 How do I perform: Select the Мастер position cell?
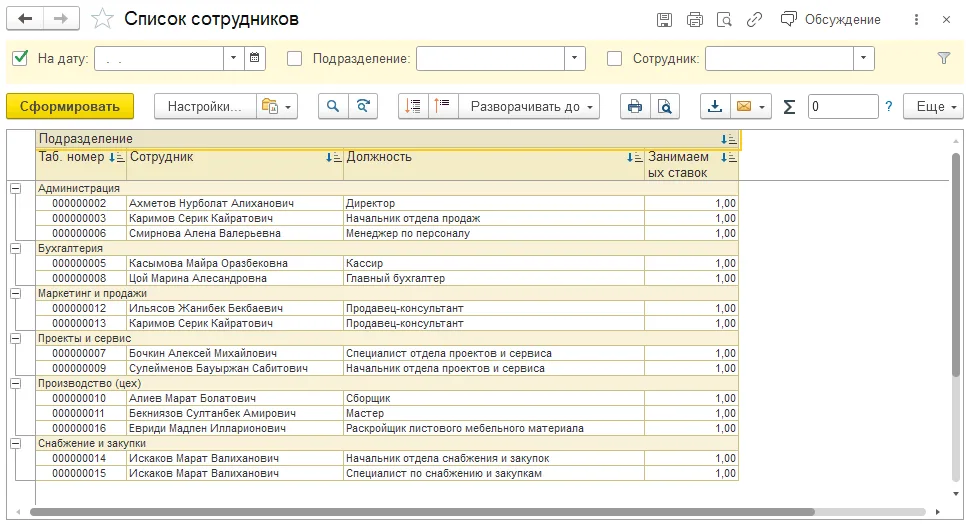point(493,413)
